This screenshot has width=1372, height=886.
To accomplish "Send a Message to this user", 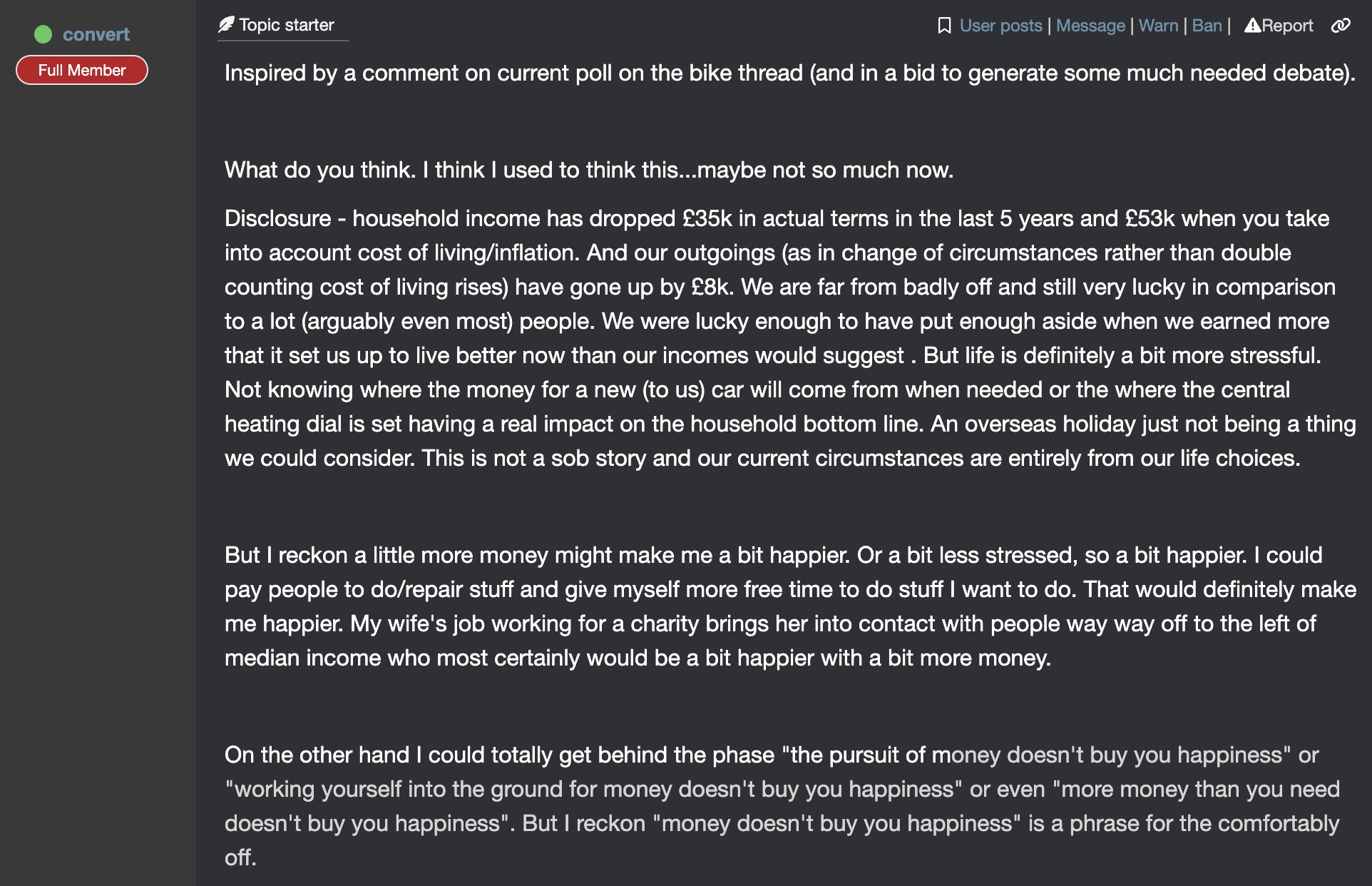I will (x=1090, y=26).
